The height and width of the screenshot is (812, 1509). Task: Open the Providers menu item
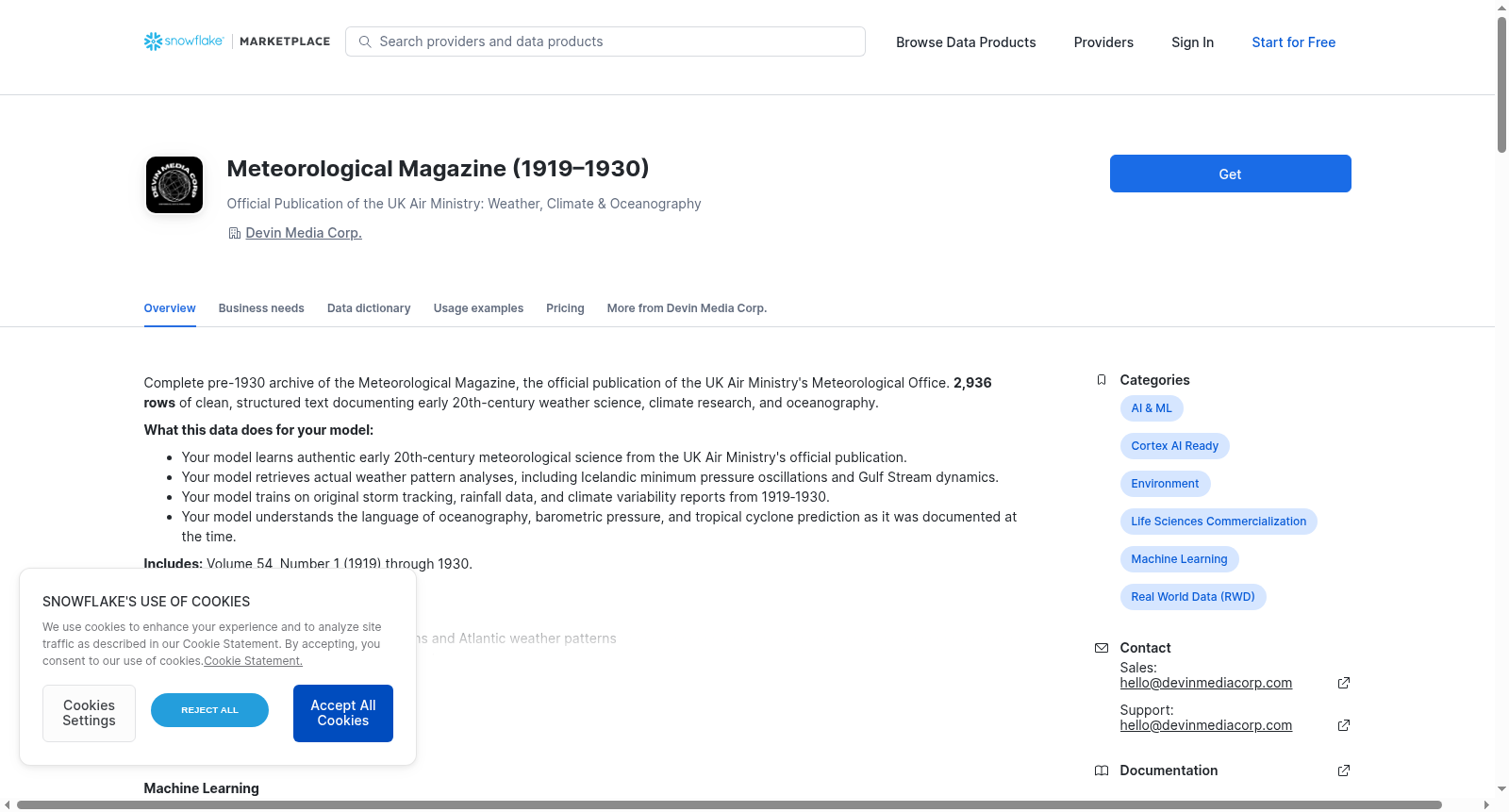point(1103,42)
